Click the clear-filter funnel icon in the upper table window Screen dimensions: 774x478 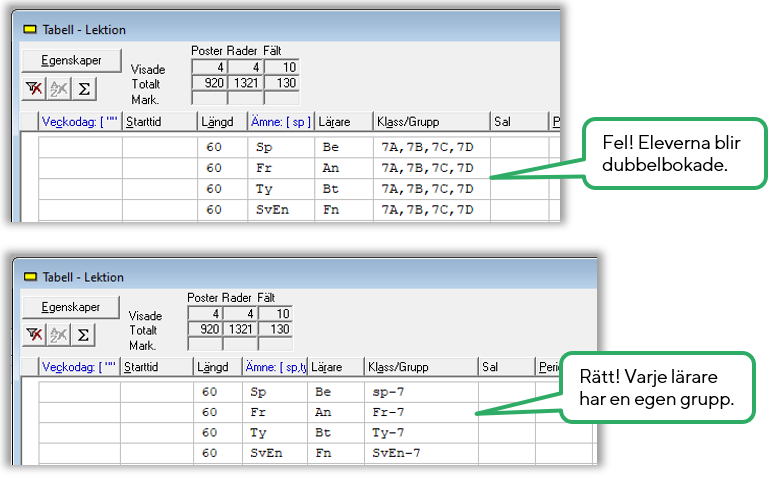tap(33, 89)
